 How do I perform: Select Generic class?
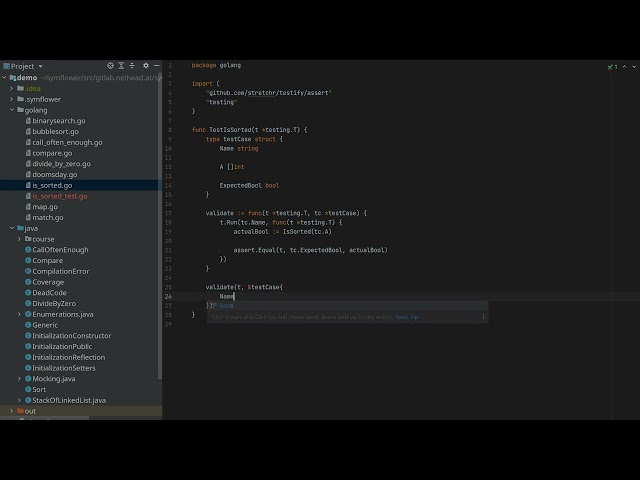pyautogui.click(x=45, y=325)
